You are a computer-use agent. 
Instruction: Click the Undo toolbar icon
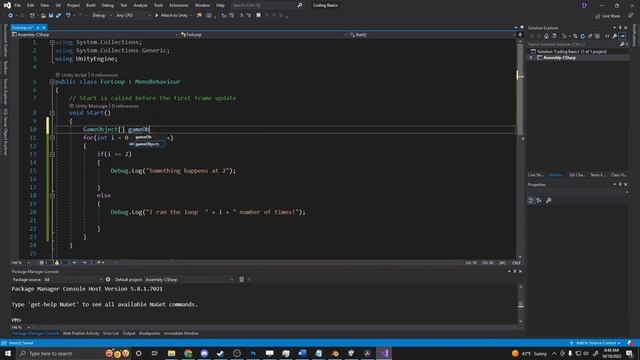tap(68, 16)
